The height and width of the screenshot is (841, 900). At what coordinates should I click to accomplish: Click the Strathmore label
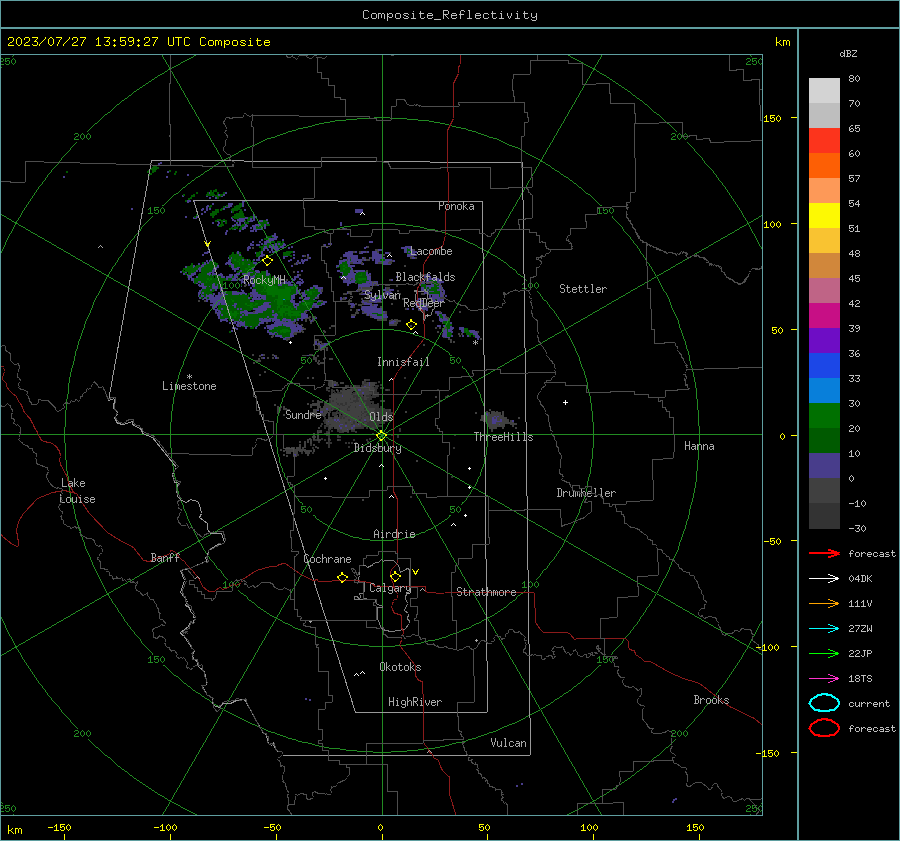coord(486,592)
